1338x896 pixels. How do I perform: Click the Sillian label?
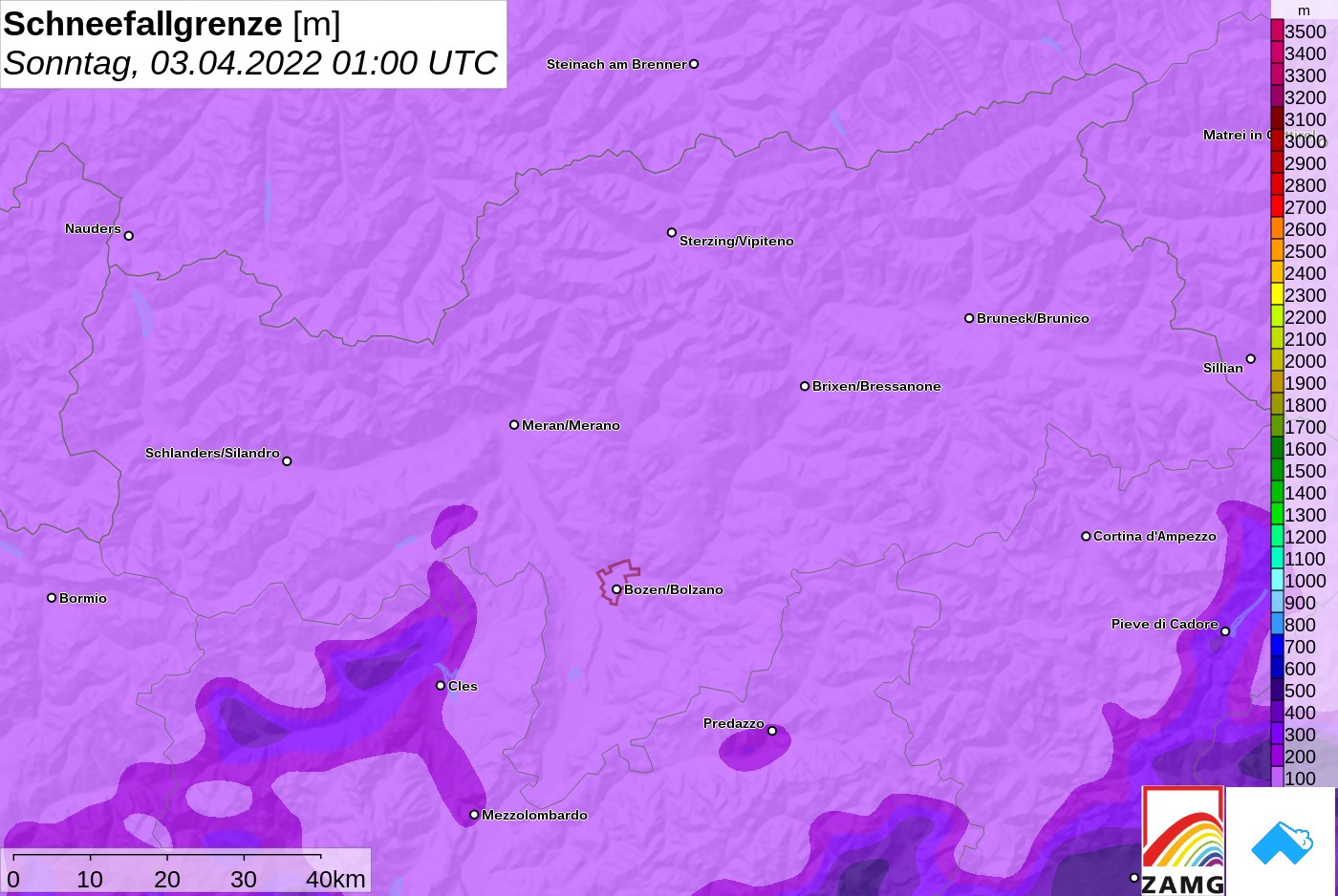(x=1223, y=368)
